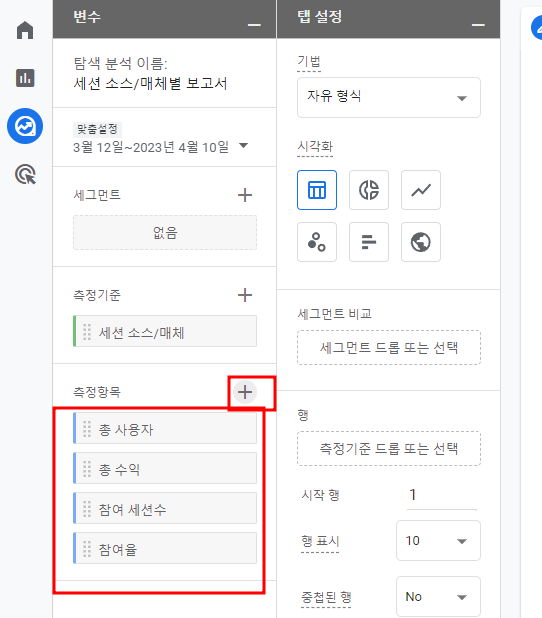Click the 시작 행 input field
This screenshot has width=542, height=618.
pos(441,495)
